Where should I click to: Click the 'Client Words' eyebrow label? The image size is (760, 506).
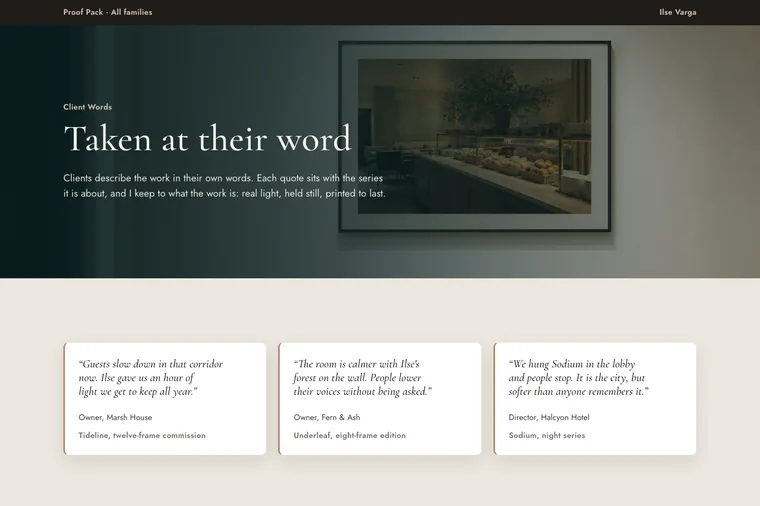(x=87, y=107)
